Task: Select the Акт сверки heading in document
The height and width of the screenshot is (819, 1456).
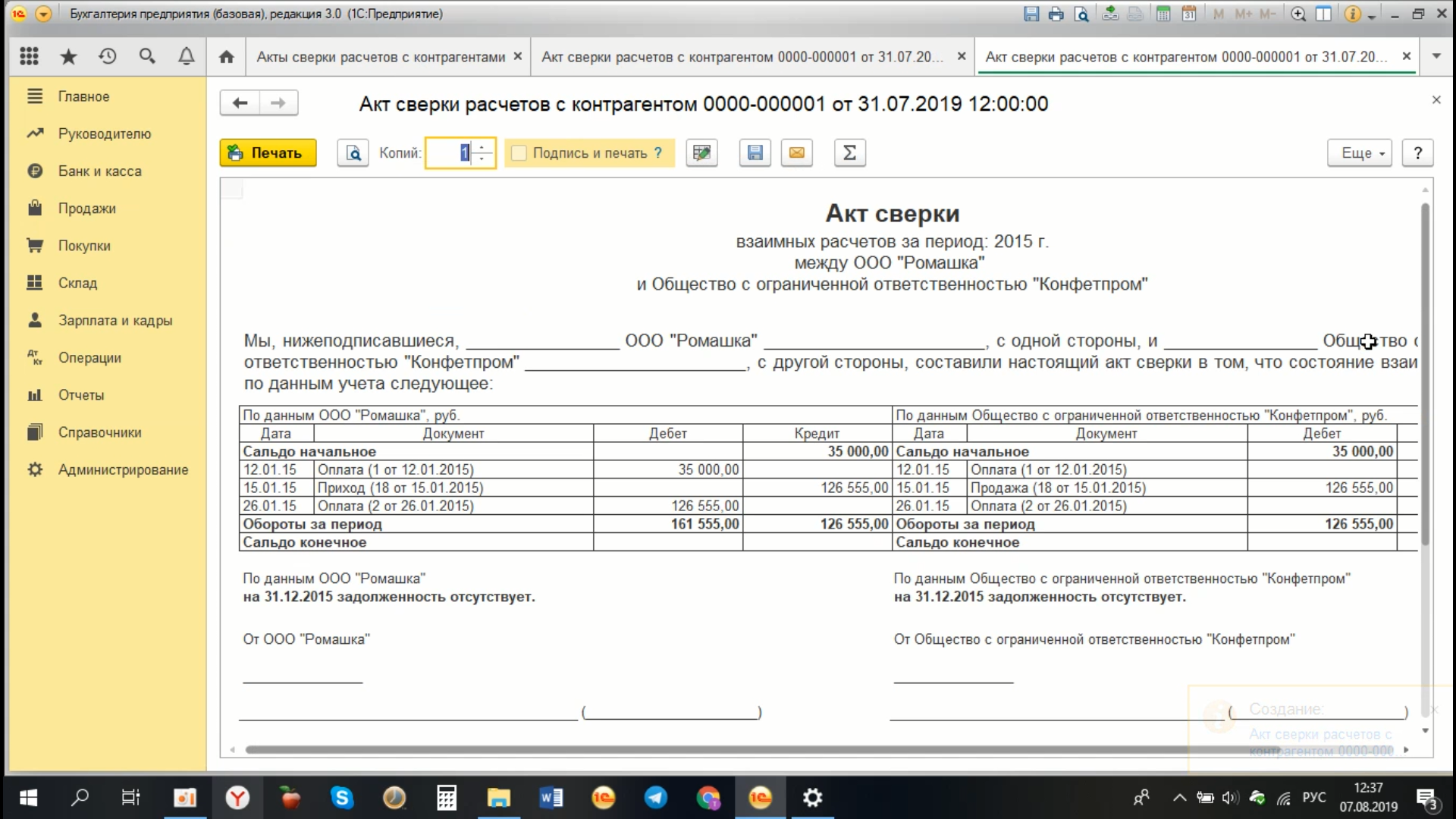Action: coord(893,214)
